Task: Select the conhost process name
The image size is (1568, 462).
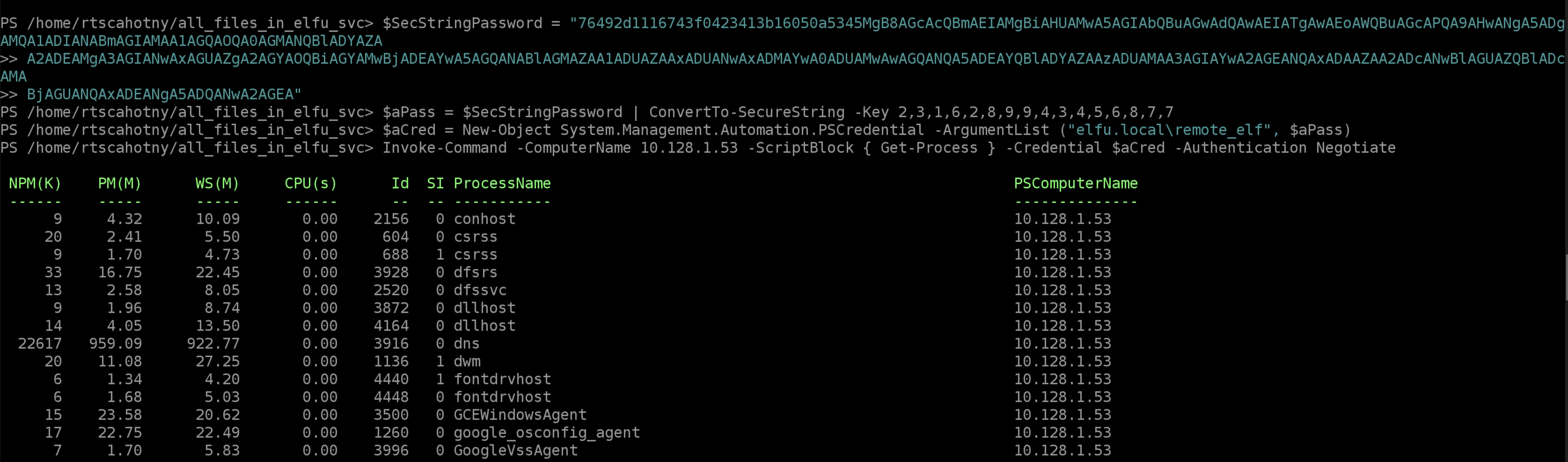Action: coord(484,219)
